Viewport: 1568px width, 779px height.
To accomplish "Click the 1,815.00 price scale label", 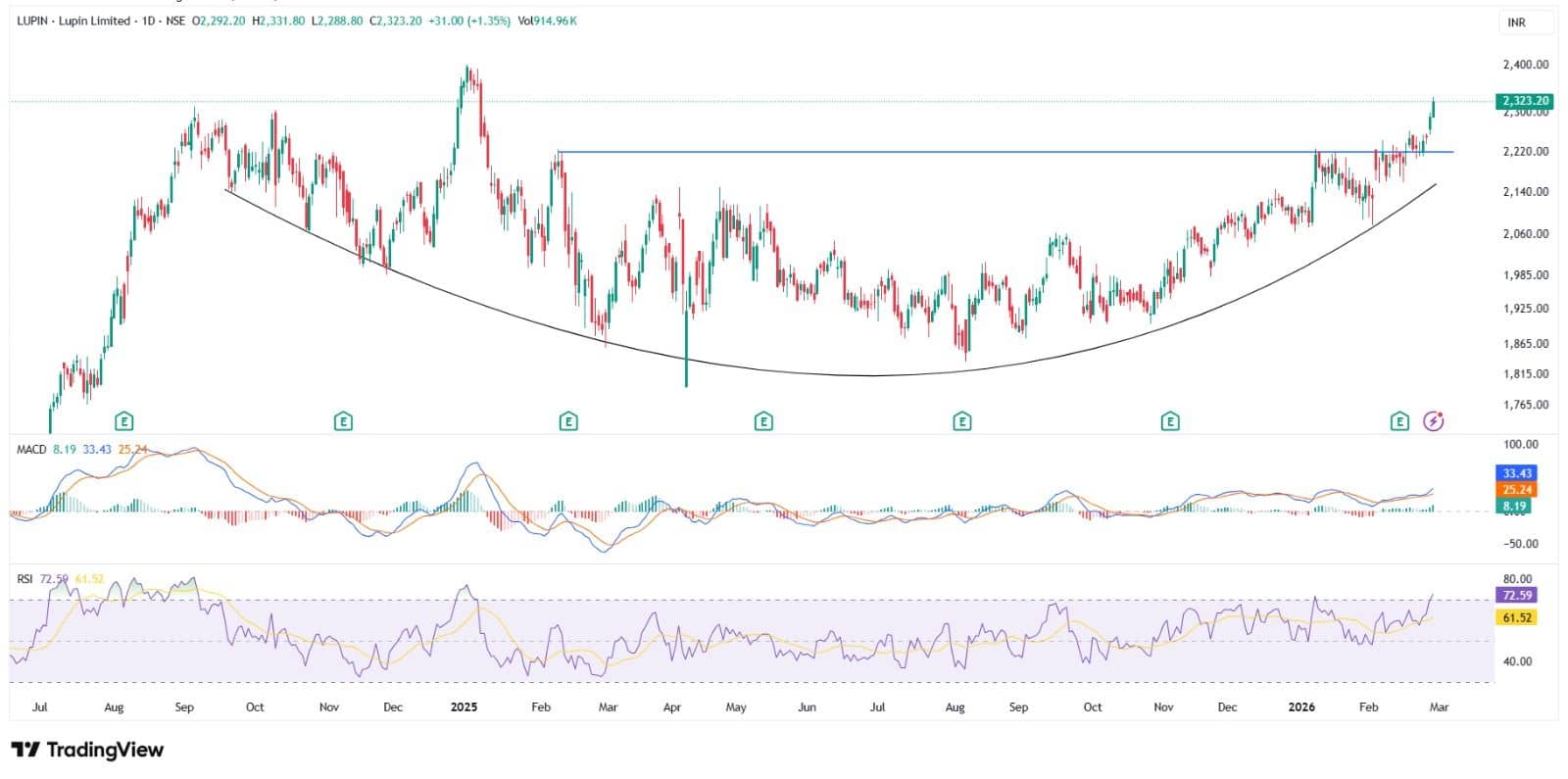I will point(1525,374).
